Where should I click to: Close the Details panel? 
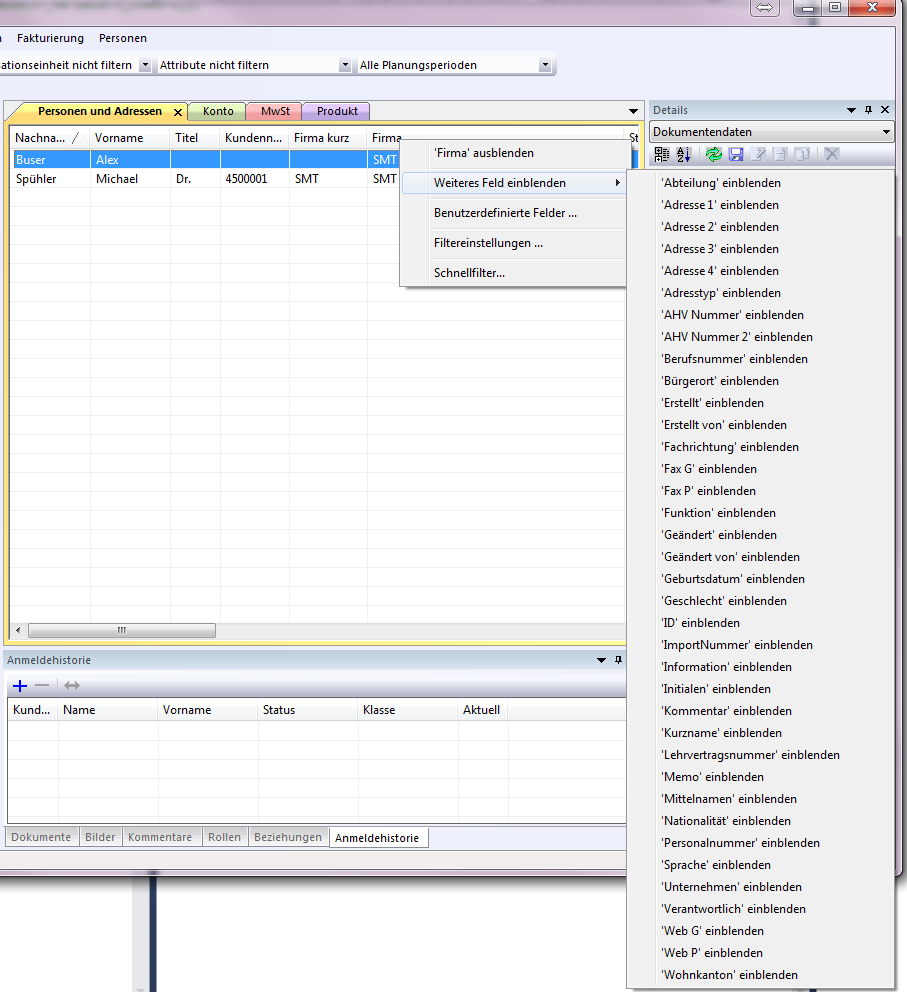pos(885,110)
